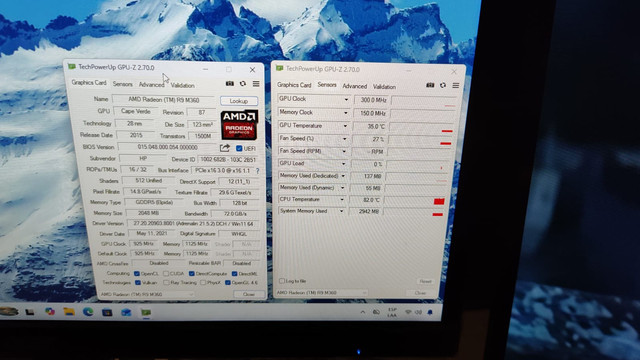
Task: Toggle the OpenGL 4.6 checkbox
Action: tap(228, 282)
